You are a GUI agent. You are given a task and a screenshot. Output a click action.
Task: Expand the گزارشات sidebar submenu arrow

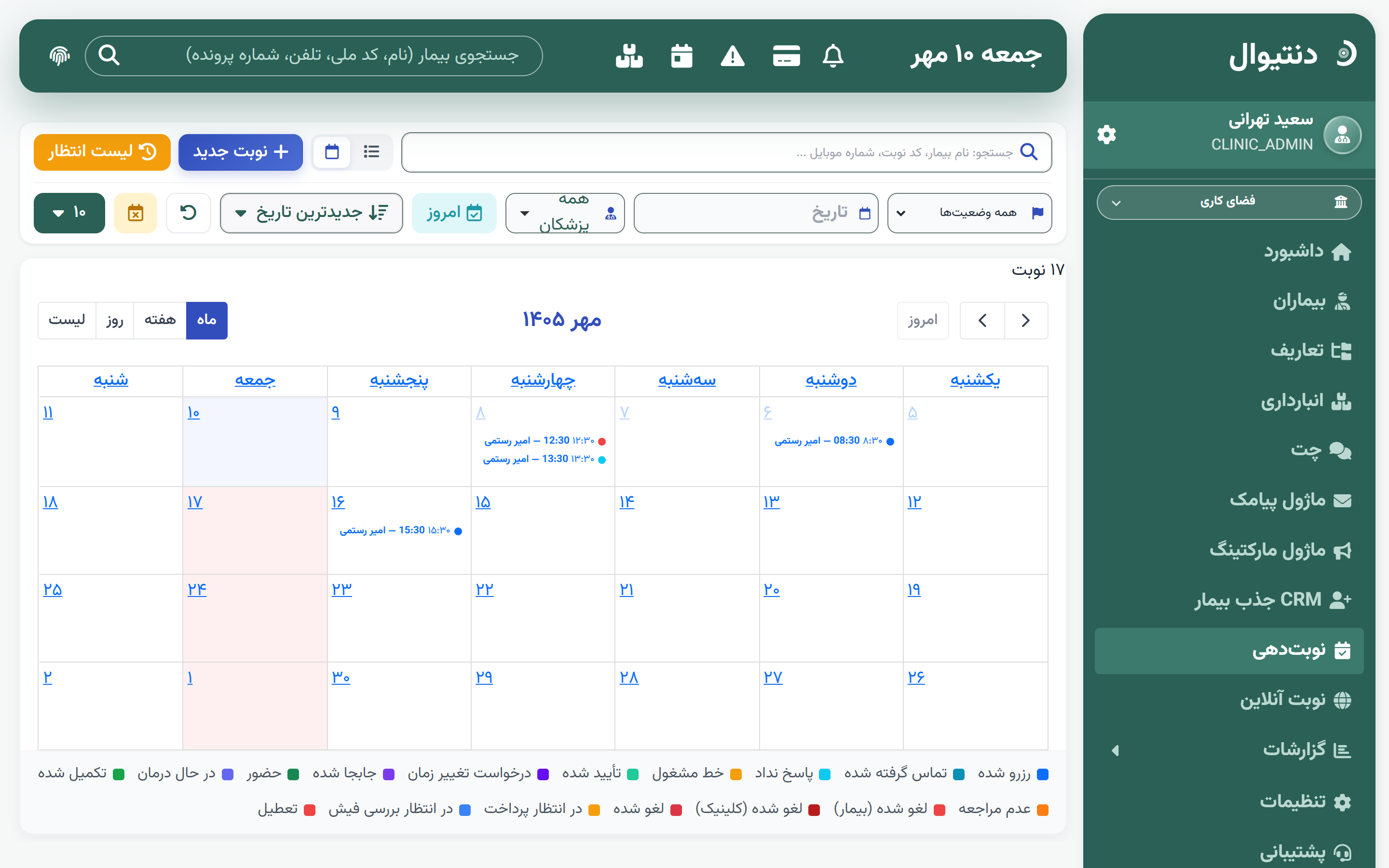[1115, 750]
